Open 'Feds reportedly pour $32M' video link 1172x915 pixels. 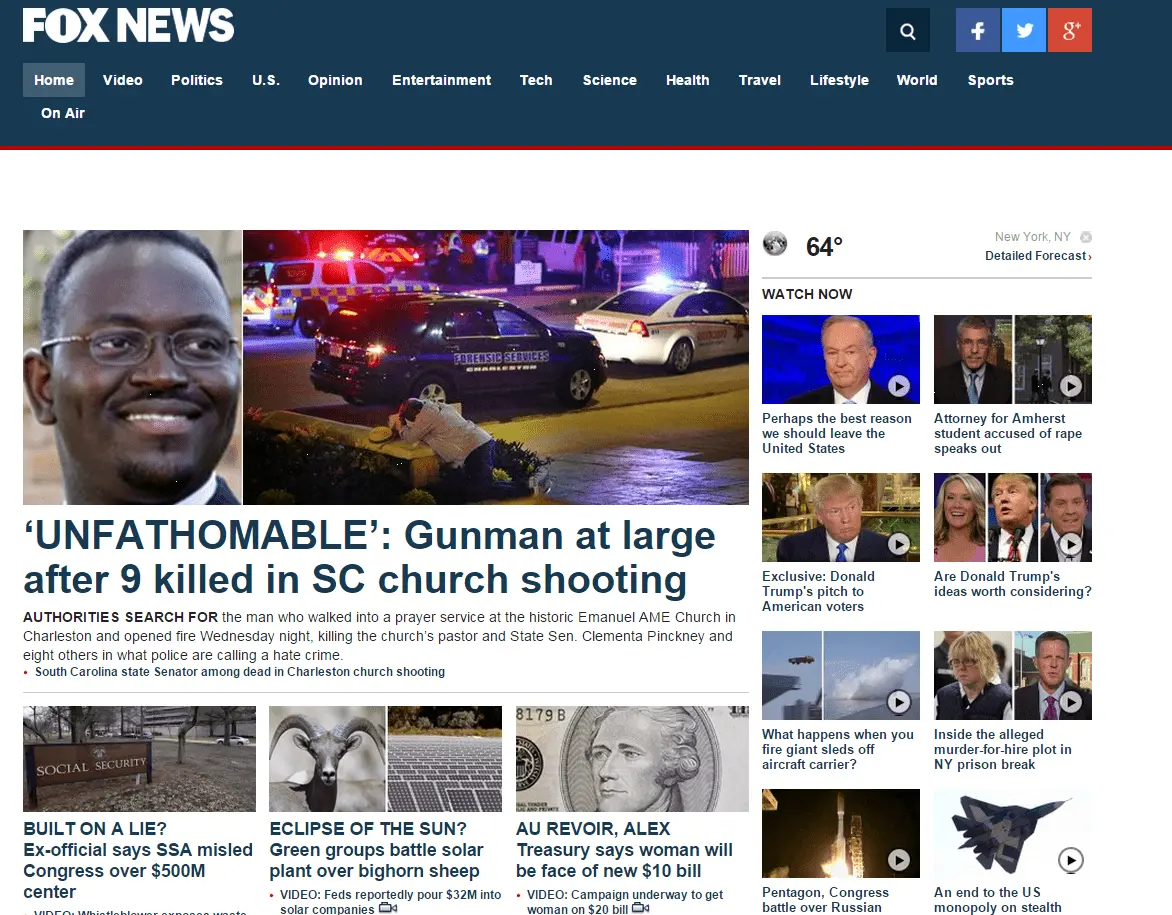tap(390, 902)
